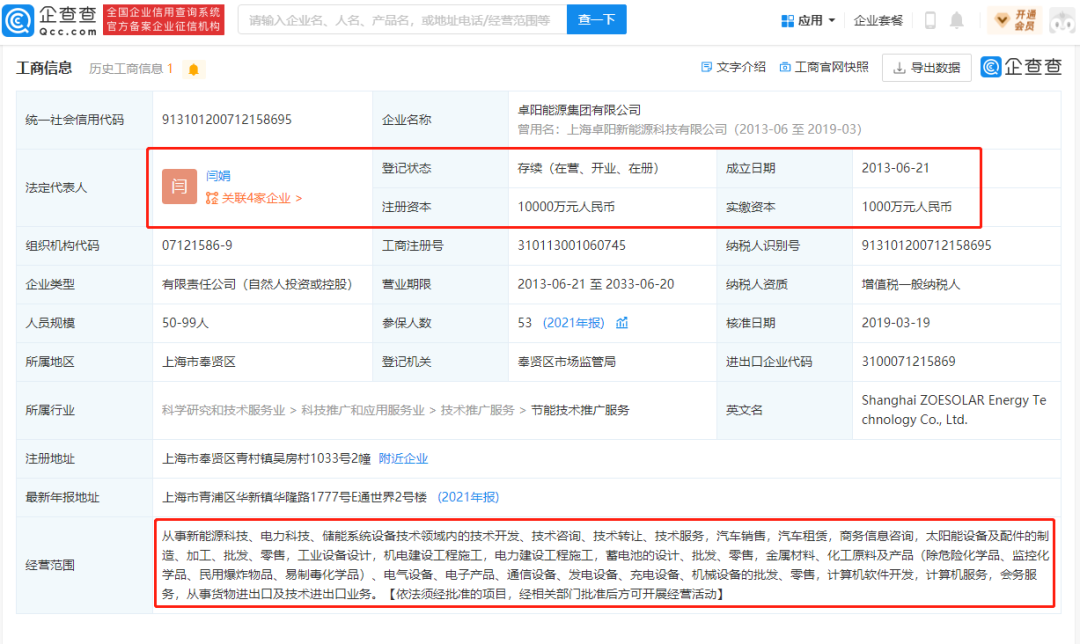This screenshot has width=1080, height=644.
Task: Select the registered capital 10000万元人民币
Action: pos(566,207)
